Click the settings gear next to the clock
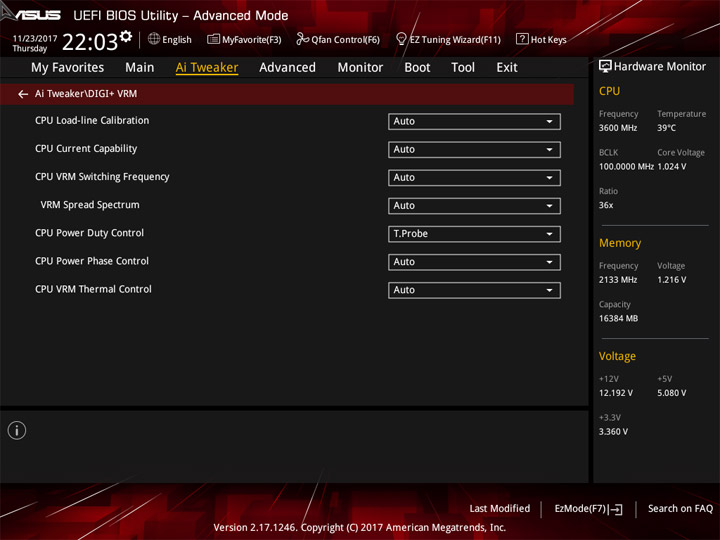The image size is (720, 540). click(x=126, y=36)
